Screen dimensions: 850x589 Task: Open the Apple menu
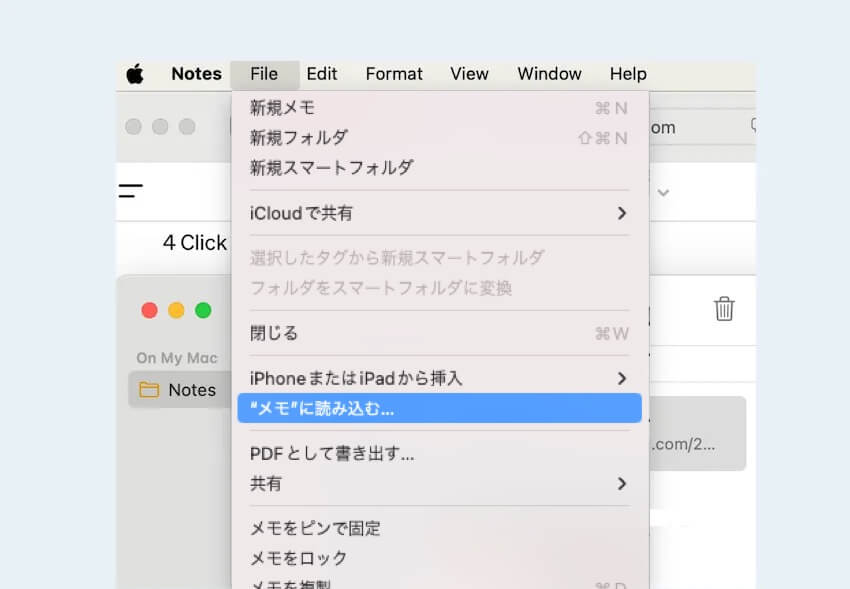[135, 74]
